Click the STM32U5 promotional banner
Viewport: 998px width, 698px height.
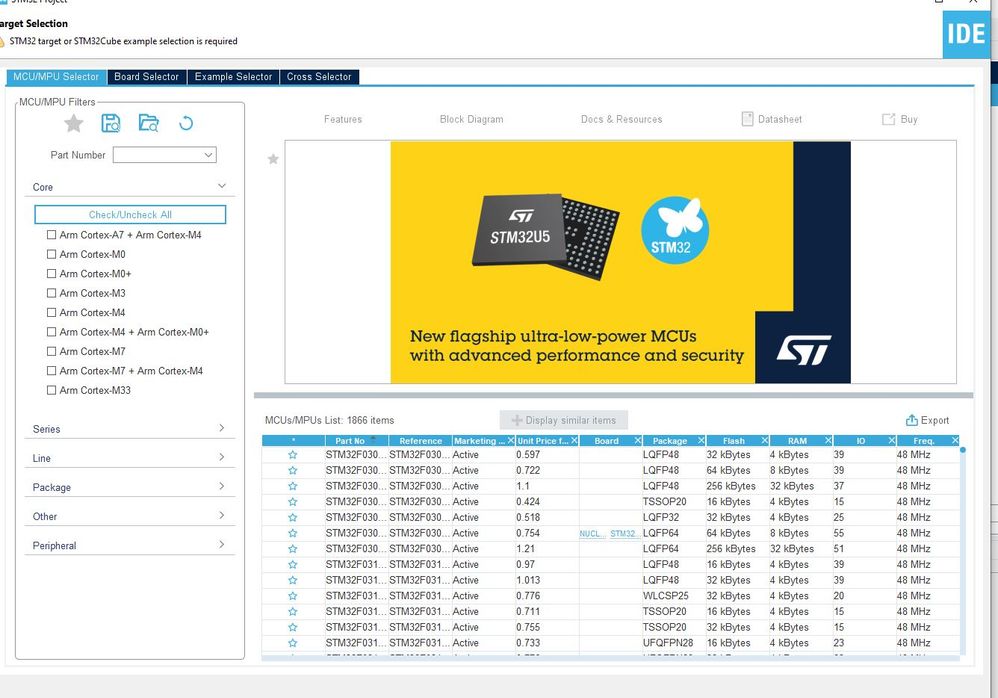pyautogui.click(x=621, y=262)
